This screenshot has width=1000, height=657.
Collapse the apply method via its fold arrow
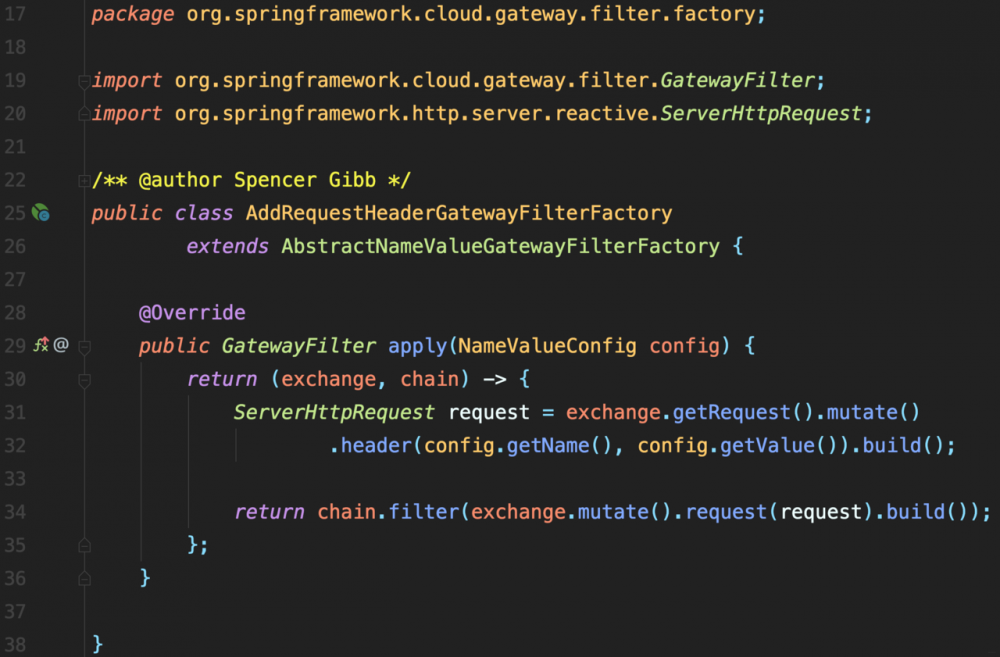[85, 345]
